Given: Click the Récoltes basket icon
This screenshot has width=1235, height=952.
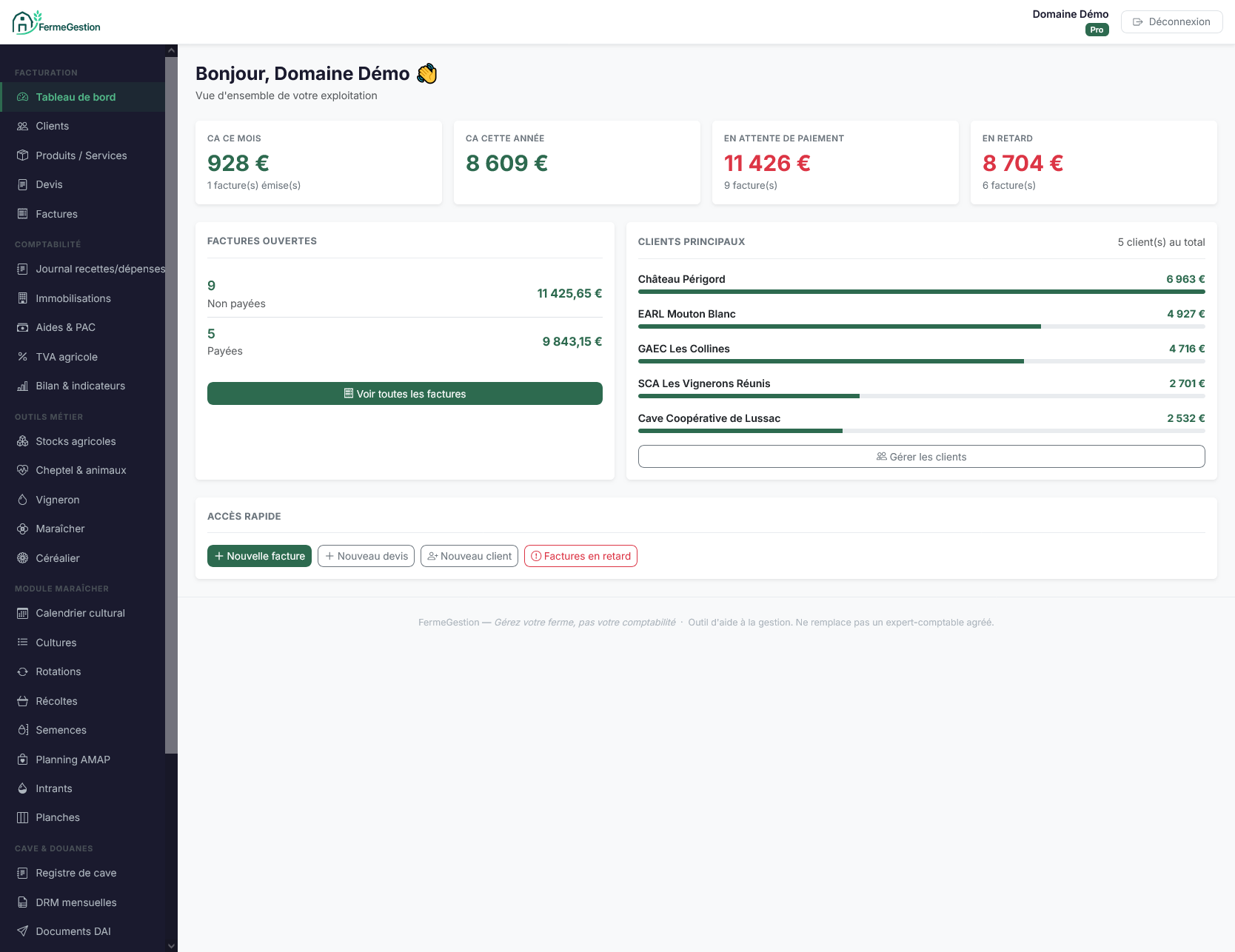Looking at the screenshot, I should [22, 701].
